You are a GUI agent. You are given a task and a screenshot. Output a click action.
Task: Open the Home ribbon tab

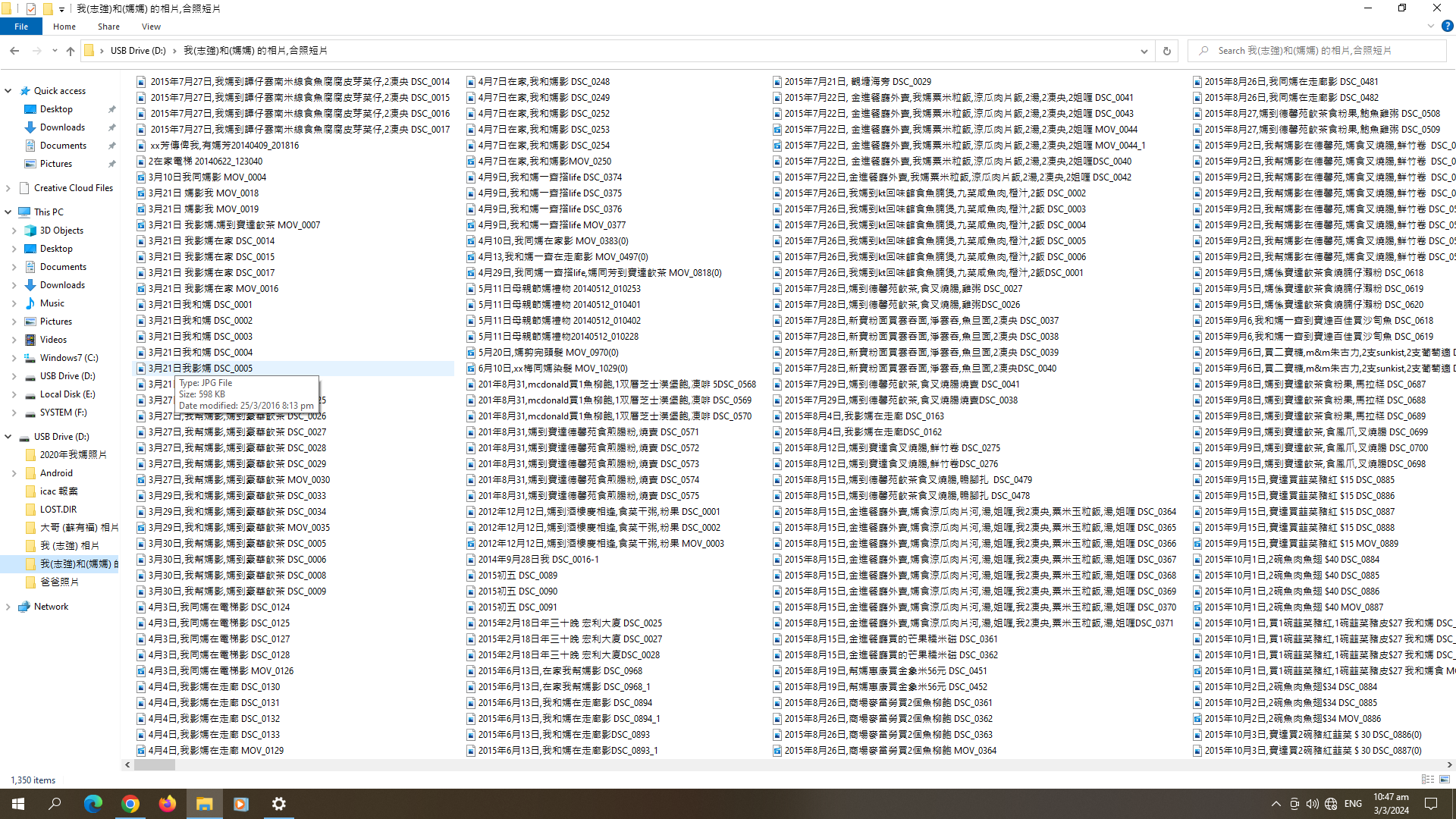click(64, 27)
